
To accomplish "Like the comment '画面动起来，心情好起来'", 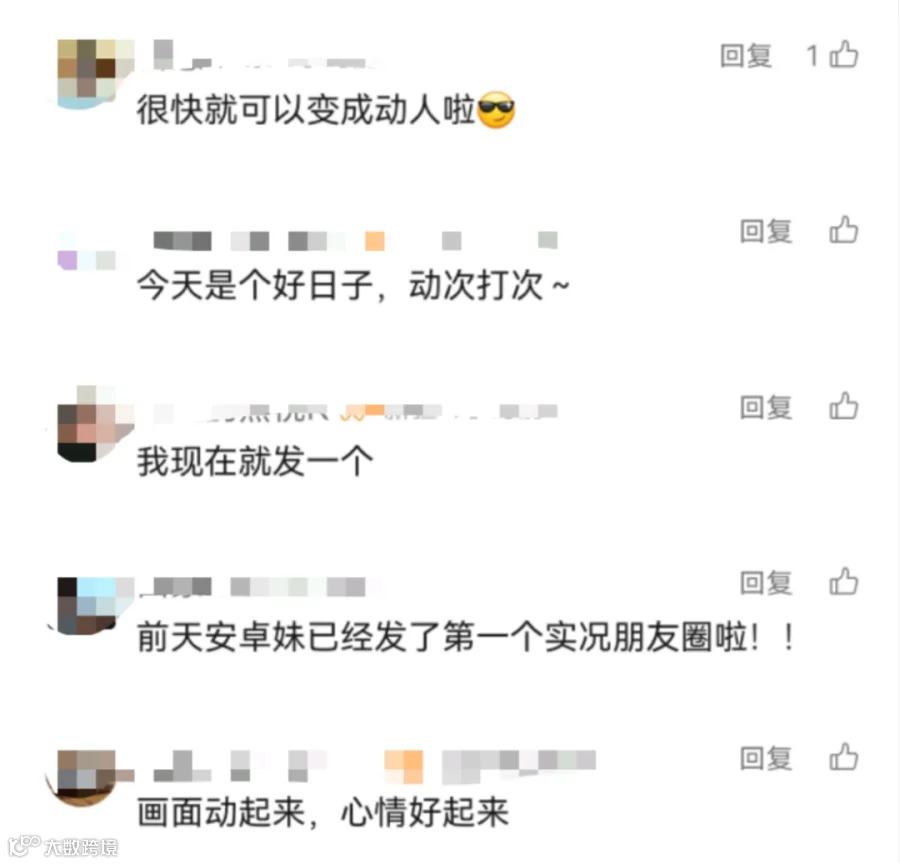I will click(844, 758).
